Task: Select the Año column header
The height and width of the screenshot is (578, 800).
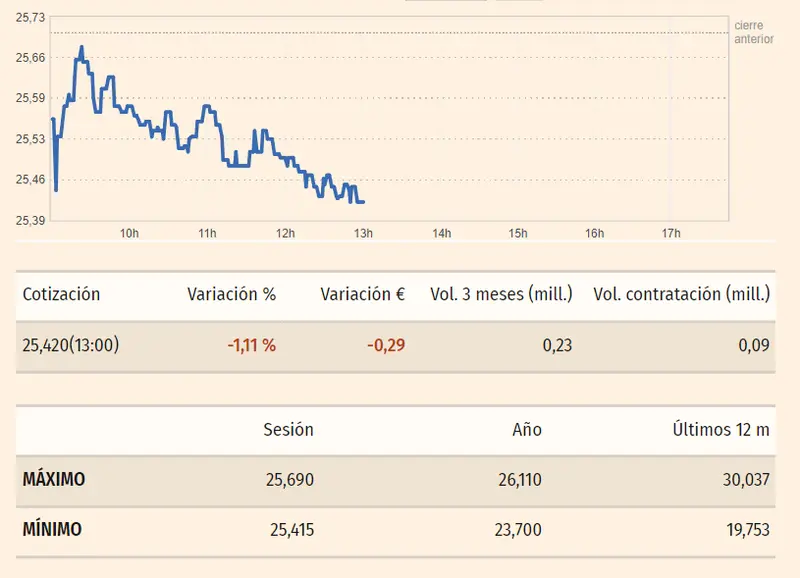Action: pyautogui.click(x=527, y=430)
